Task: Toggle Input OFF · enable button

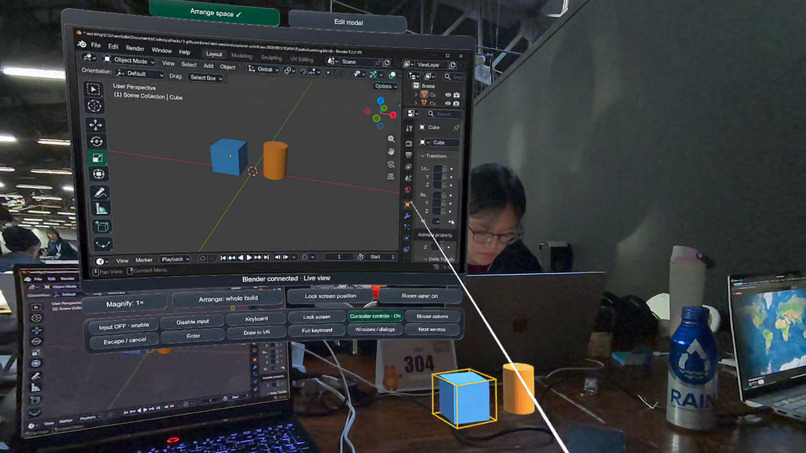Action: click(123, 325)
